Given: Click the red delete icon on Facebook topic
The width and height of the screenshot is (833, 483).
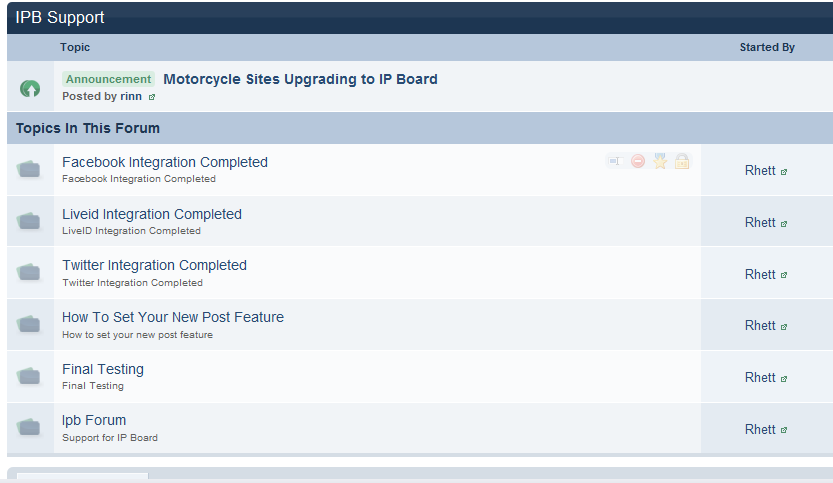Looking at the screenshot, I should coord(637,161).
